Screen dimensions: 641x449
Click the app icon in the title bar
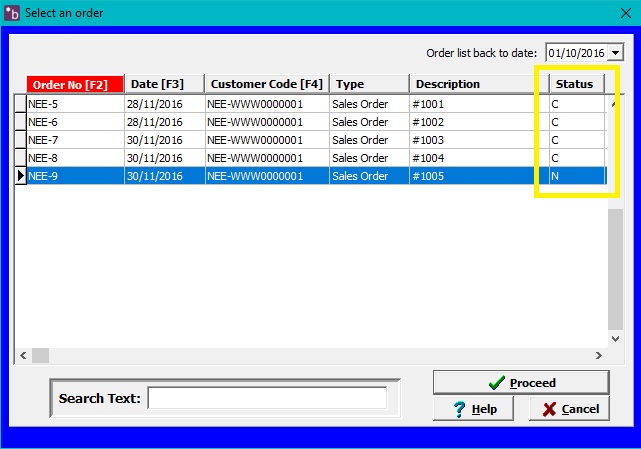point(11,13)
